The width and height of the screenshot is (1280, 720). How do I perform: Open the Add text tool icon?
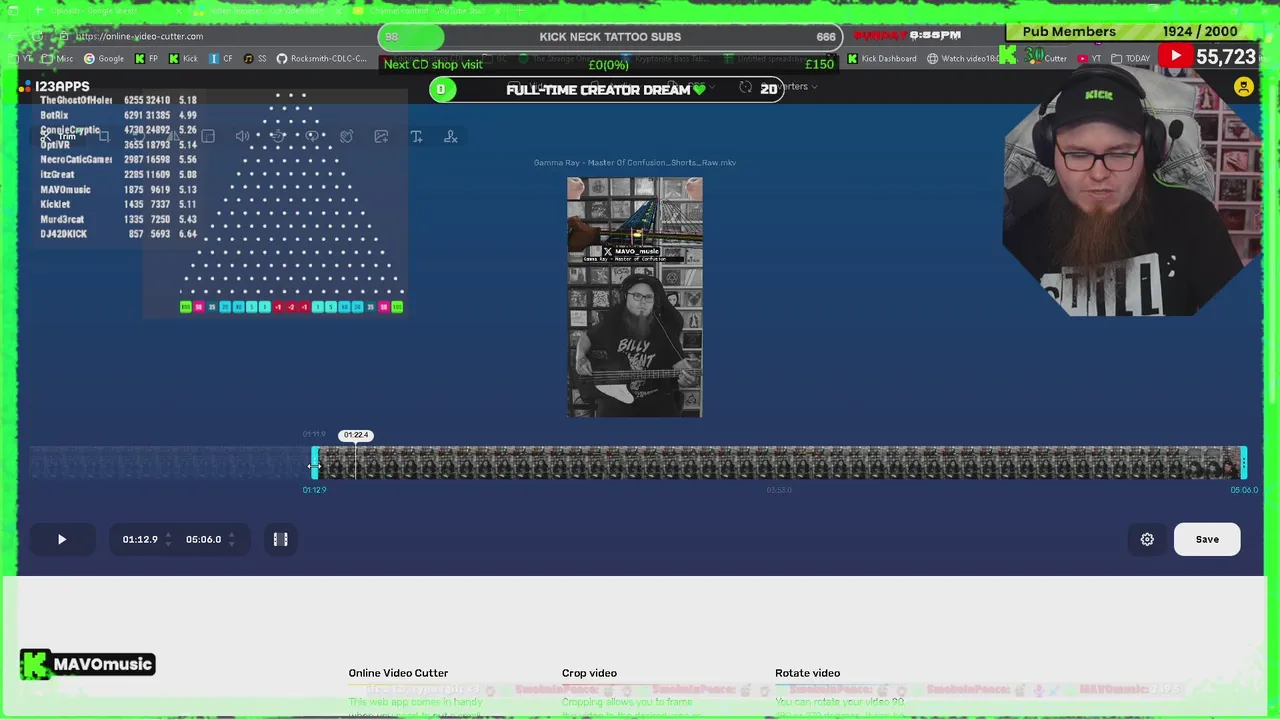pos(416,136)
